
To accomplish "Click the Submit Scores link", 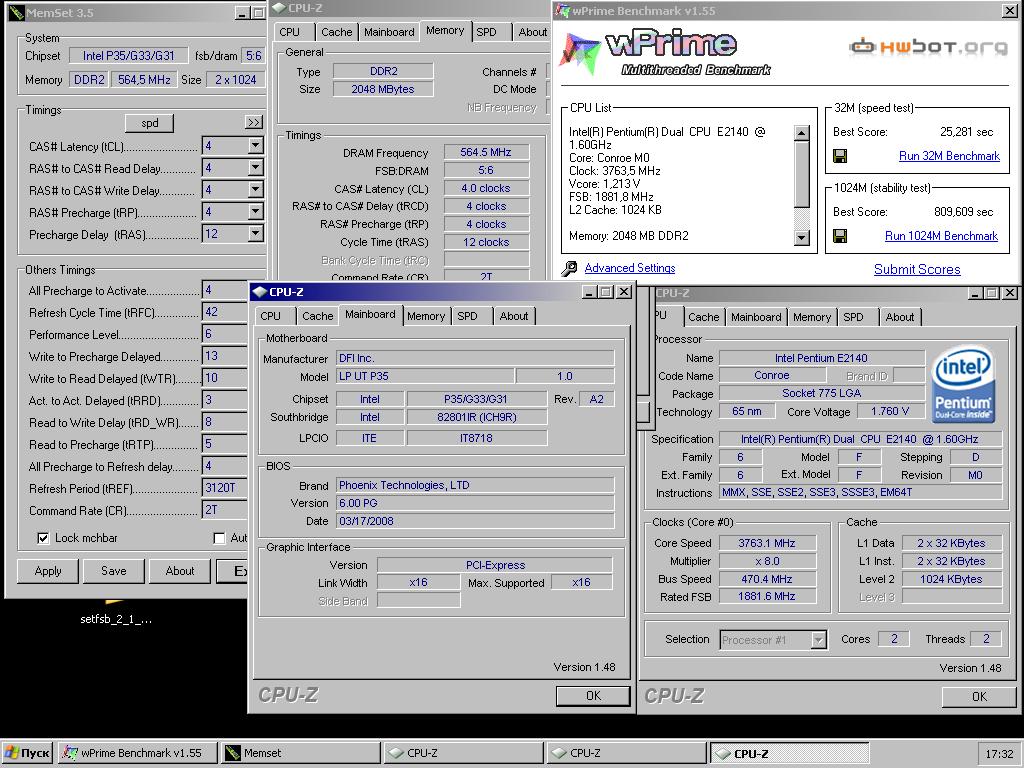I will 917,269.
